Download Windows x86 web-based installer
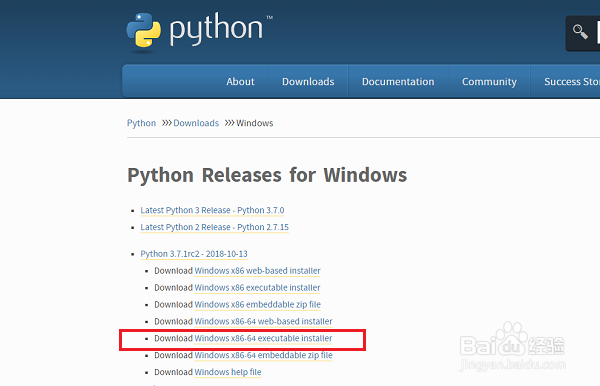600x386 pixels. 257,271
